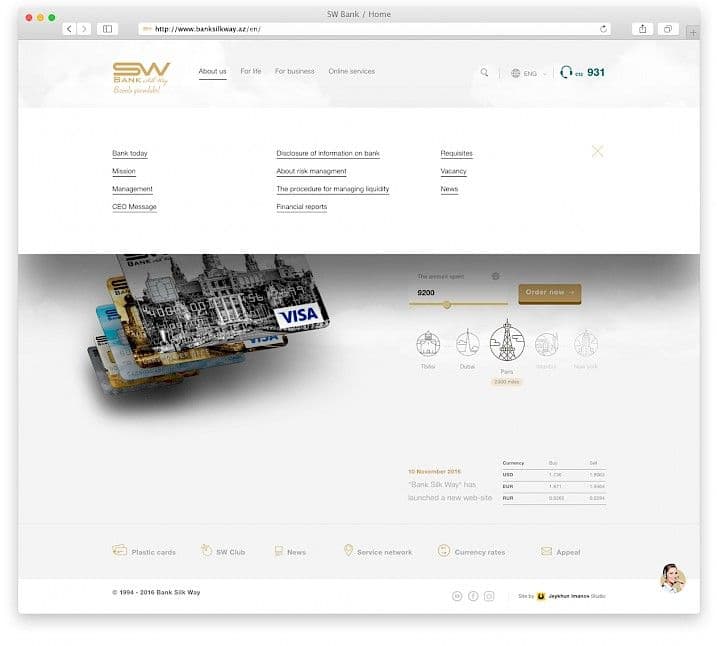Open a new tab with plus button

click(693, 32)
